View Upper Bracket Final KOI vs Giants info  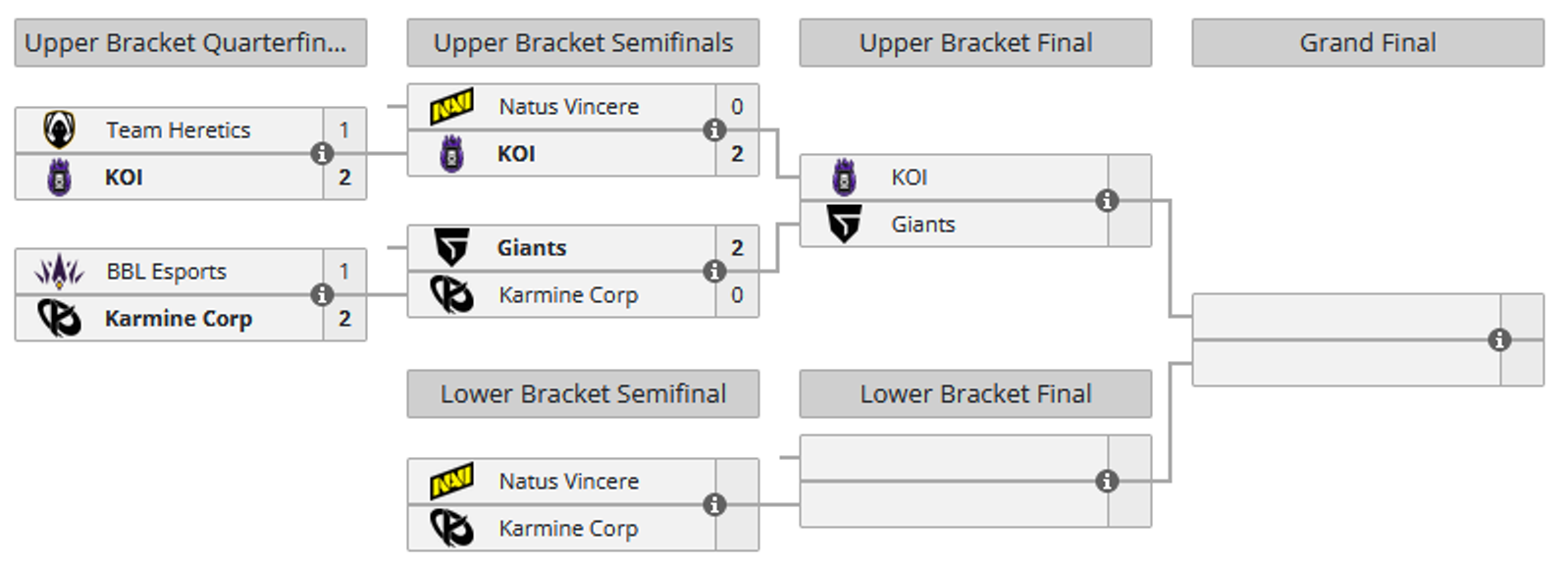pos(1107,201)
